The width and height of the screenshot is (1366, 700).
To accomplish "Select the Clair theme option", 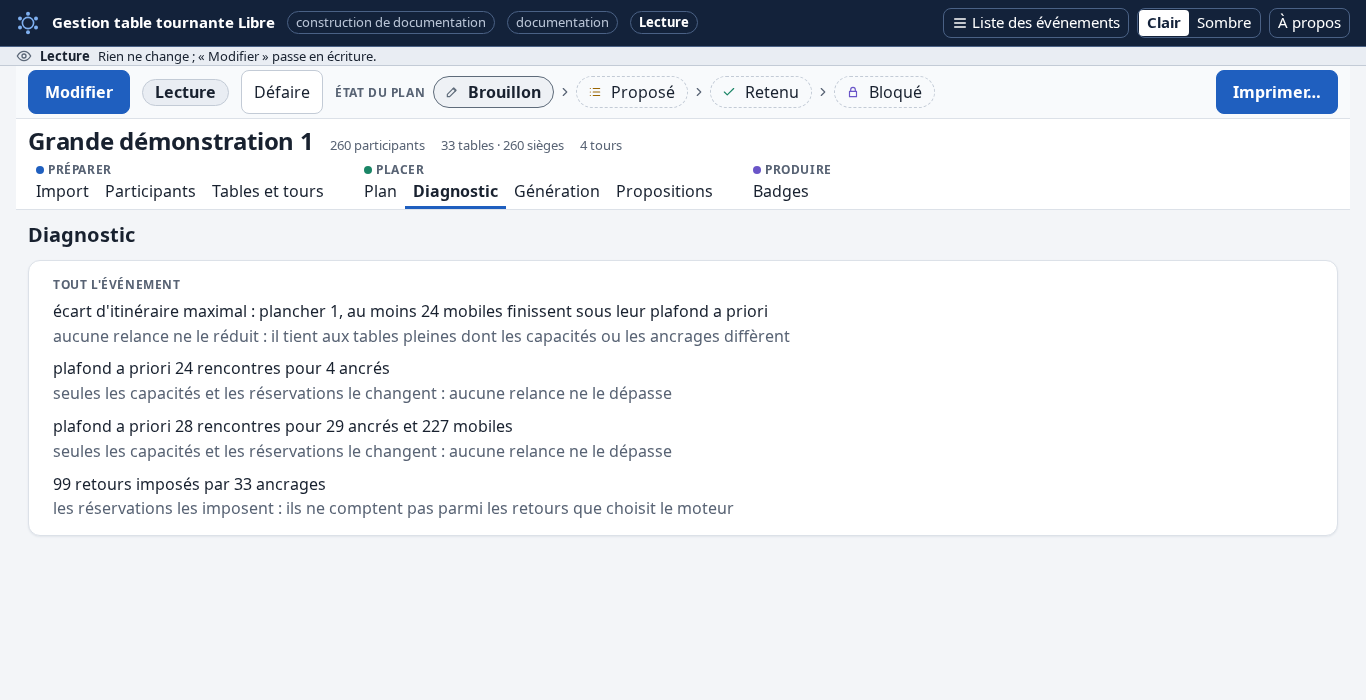I will tap(1164, 23).
